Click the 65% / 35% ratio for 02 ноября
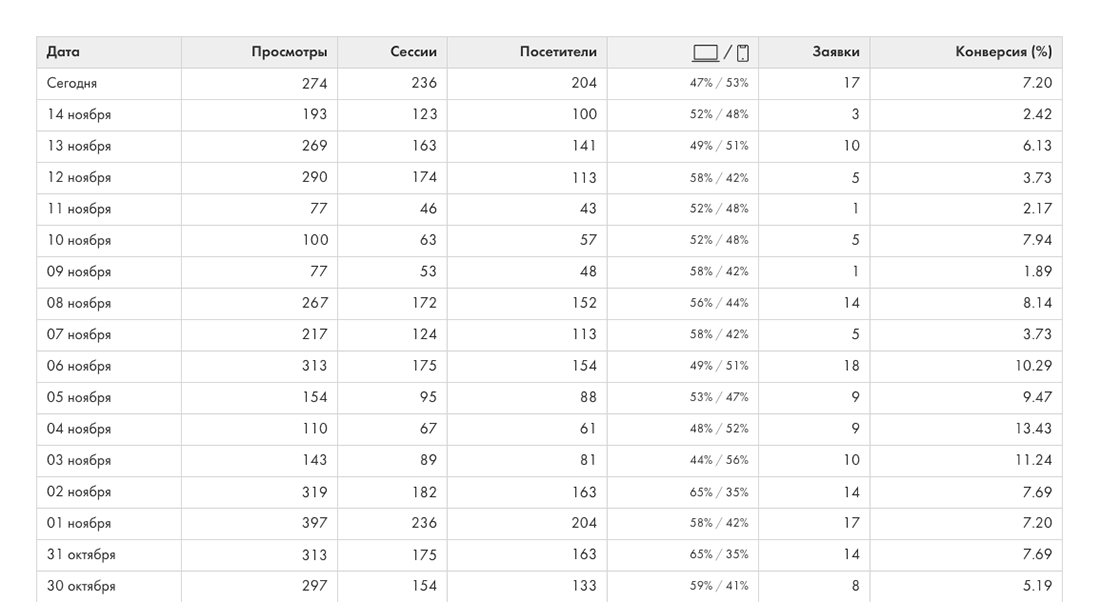 pyautogui.click(x=718, y=492)
